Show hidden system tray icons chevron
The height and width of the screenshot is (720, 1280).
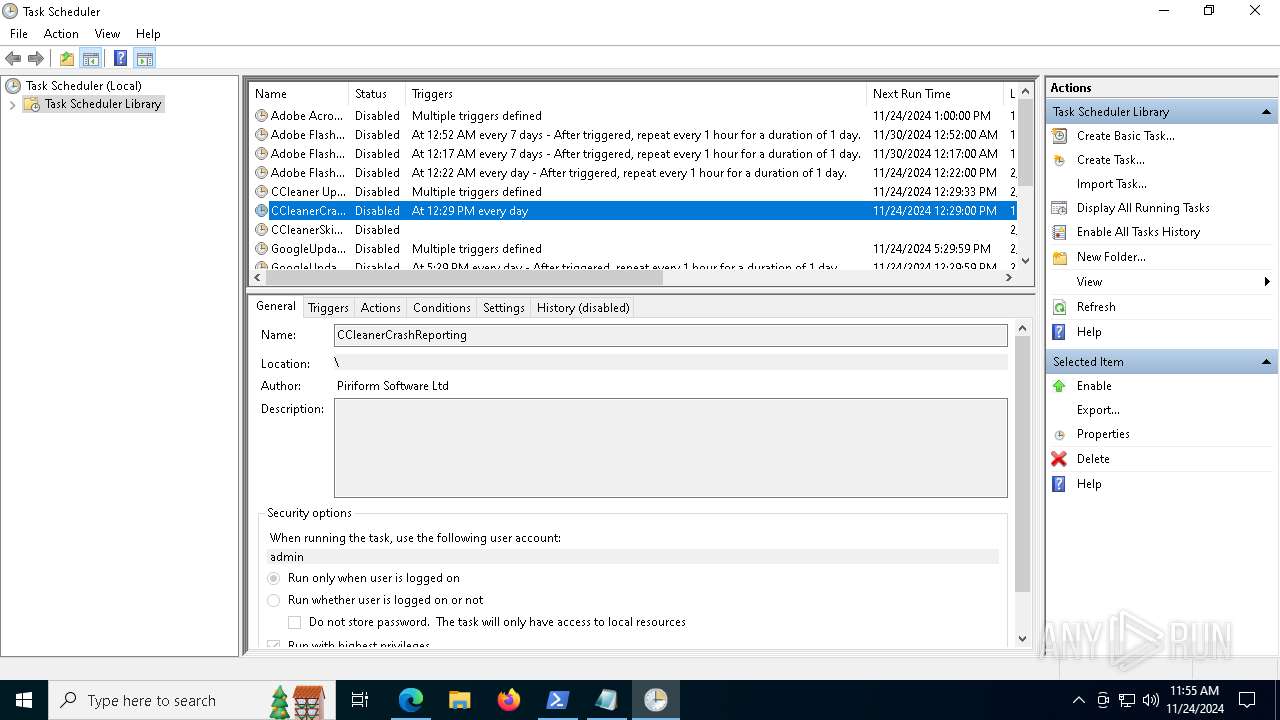pyautogui.click(x=1078, y=700)
